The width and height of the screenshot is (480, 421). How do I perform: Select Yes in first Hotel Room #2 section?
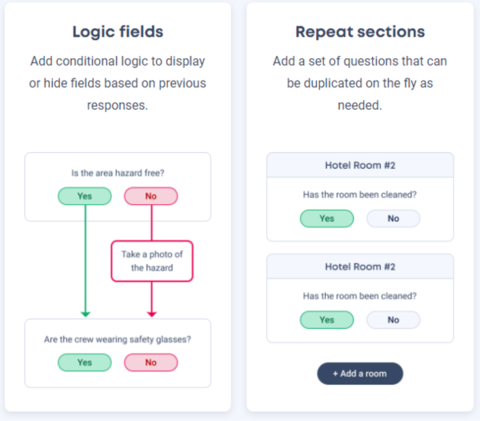click(327, 219)
